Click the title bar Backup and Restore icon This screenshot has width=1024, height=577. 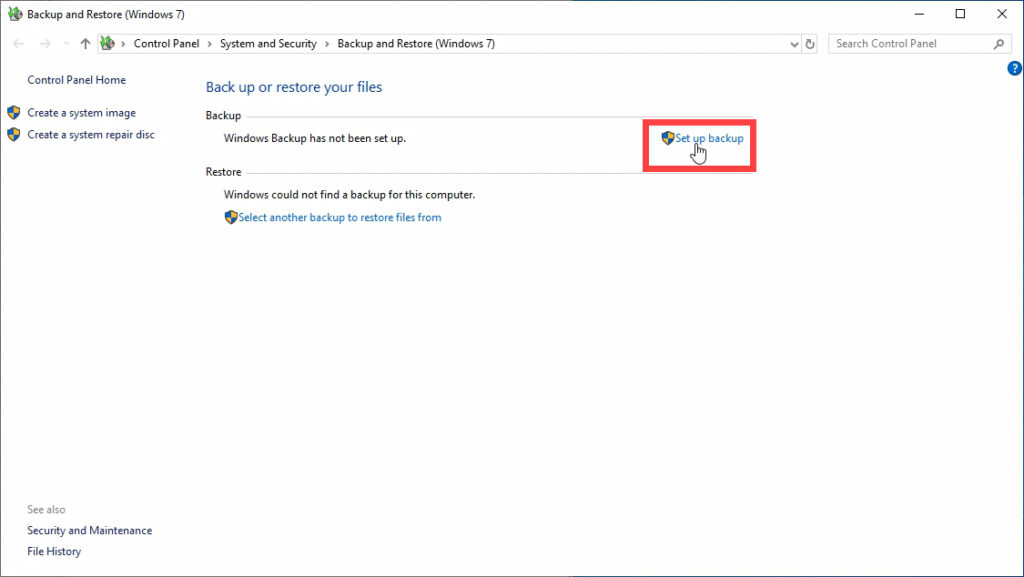pos(14,14)
